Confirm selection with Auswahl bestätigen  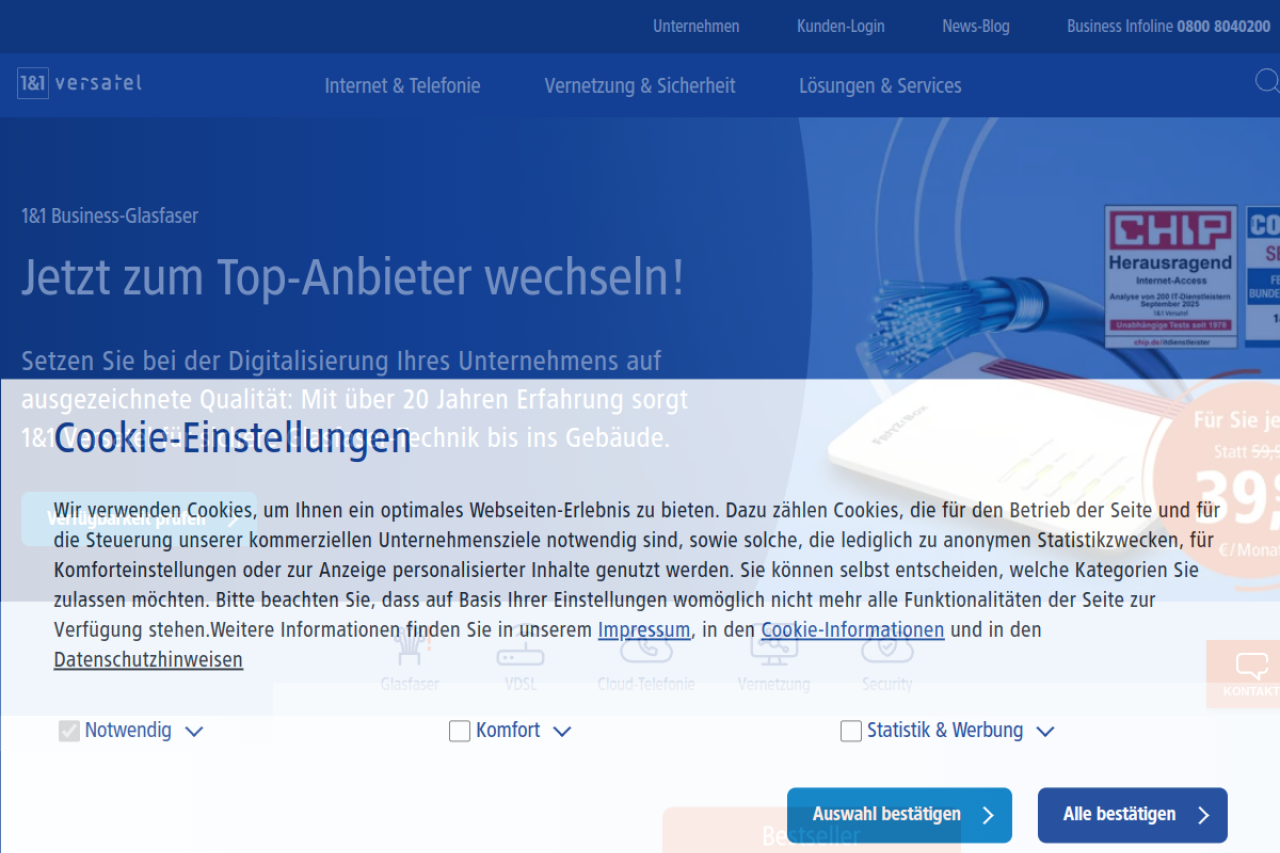[x=899, y=815]
